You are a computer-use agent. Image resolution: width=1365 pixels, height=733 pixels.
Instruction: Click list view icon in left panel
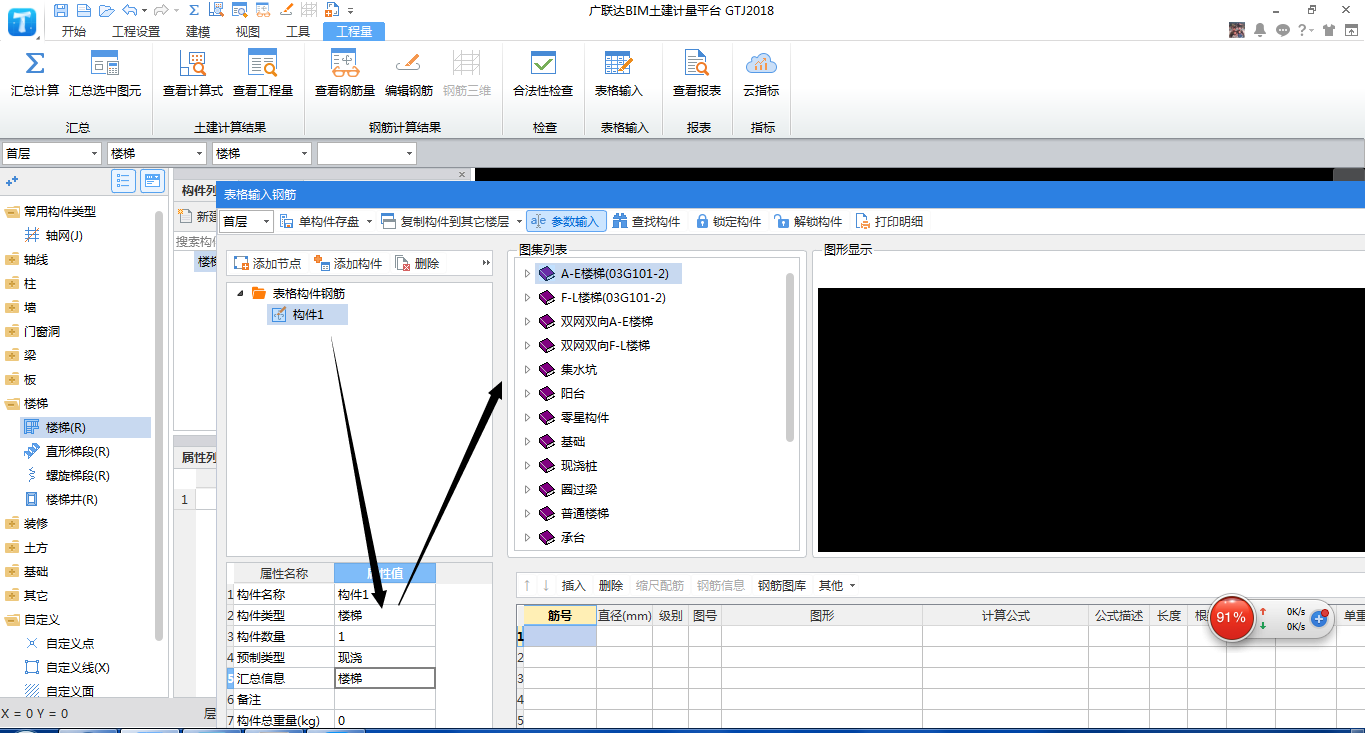[x=123, y=181]
